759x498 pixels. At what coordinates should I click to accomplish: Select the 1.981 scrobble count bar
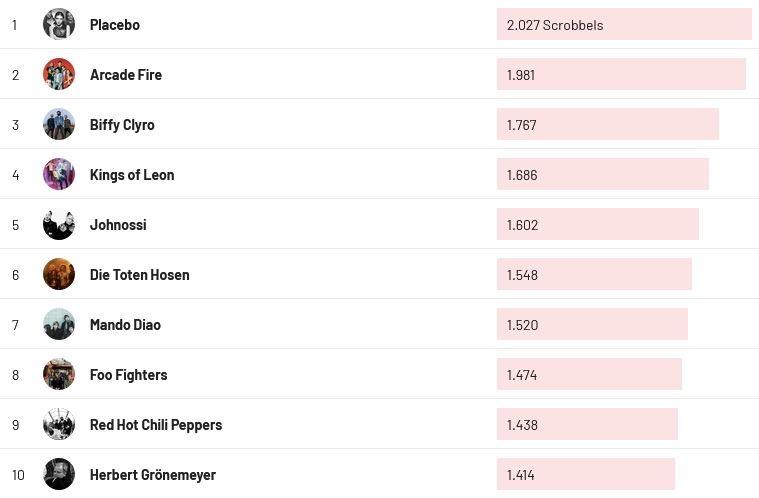click(621, 74)
